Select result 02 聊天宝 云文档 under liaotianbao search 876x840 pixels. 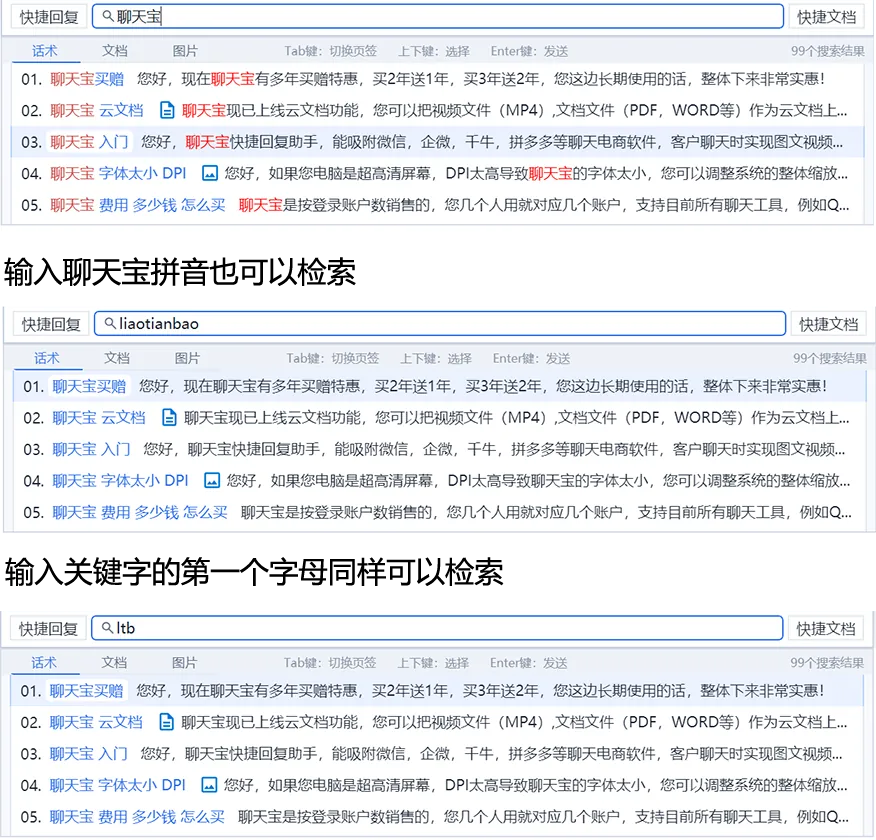[440, 418]
